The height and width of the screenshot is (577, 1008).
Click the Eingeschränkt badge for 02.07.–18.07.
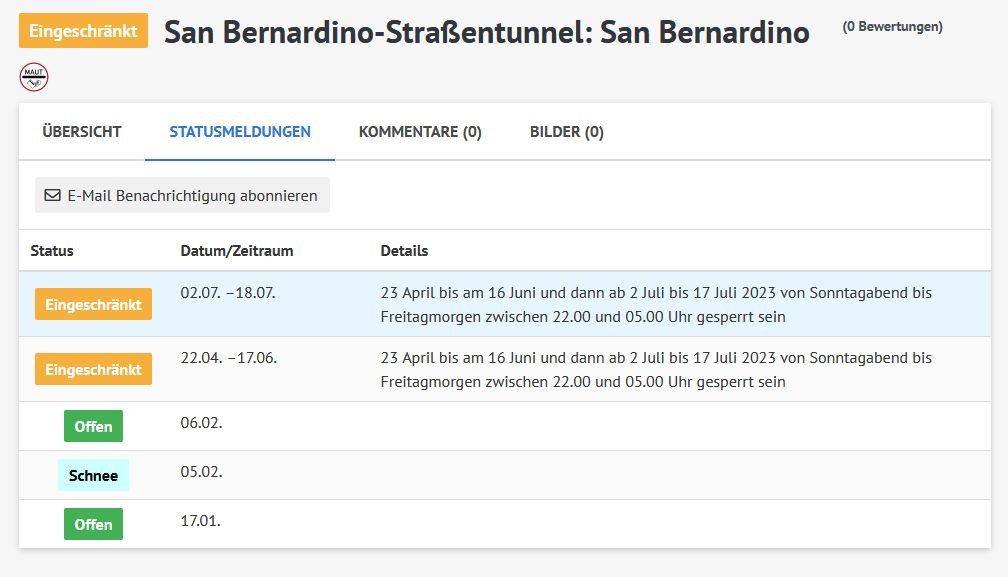pyautogui.click(x=93, y=305)
